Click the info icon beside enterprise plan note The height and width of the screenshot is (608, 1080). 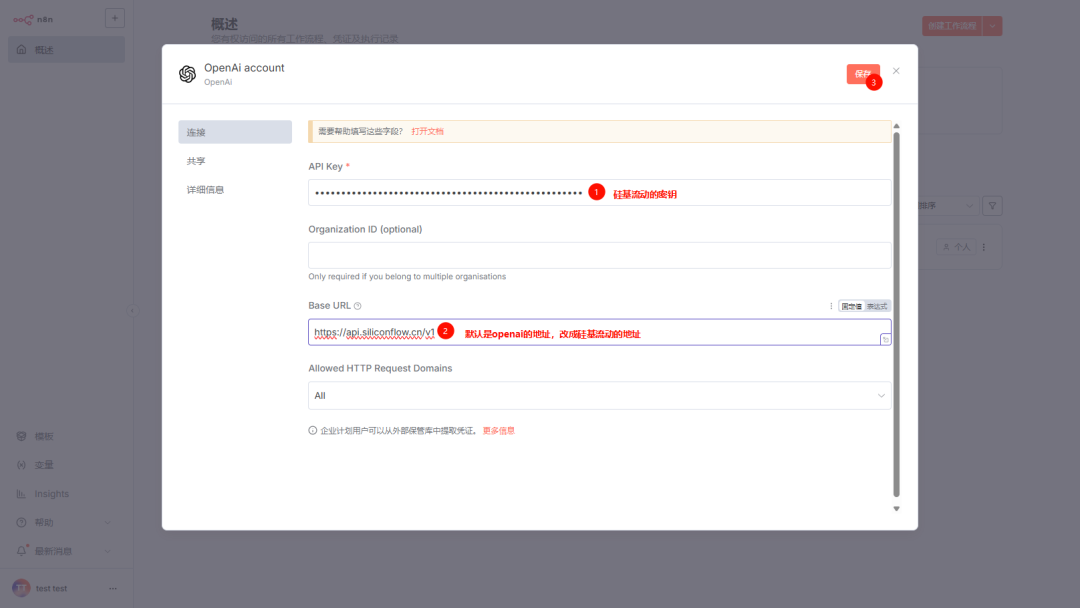click(x=313, y=431)
